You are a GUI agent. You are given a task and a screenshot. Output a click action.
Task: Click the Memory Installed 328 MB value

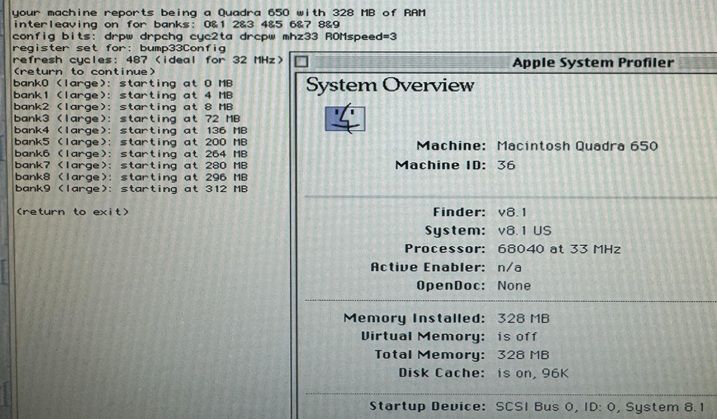pyautogui.click(x=520, y=318)
